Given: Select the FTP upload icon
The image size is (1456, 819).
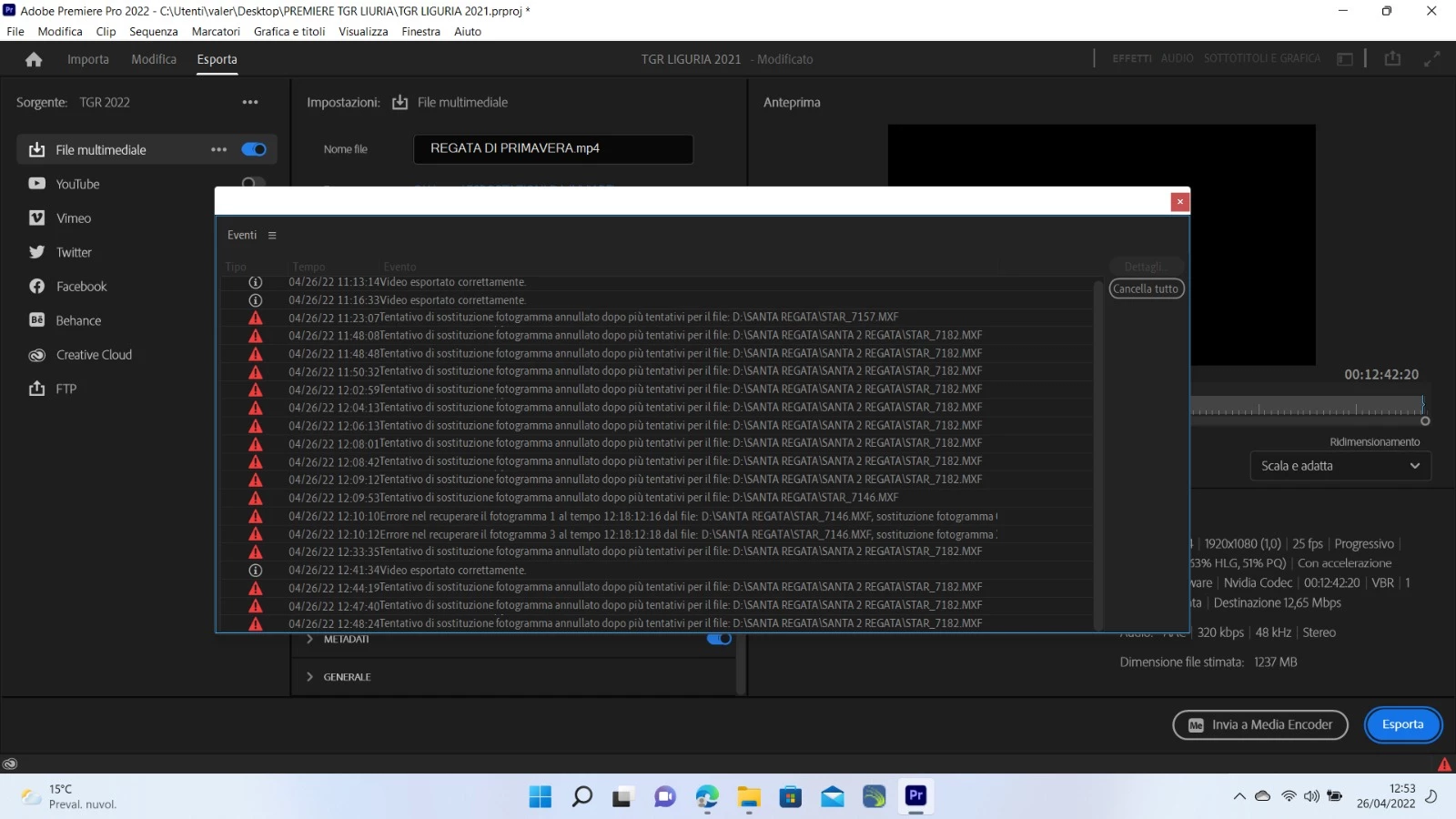Looking at the screenshot, I should coord(36,389).
